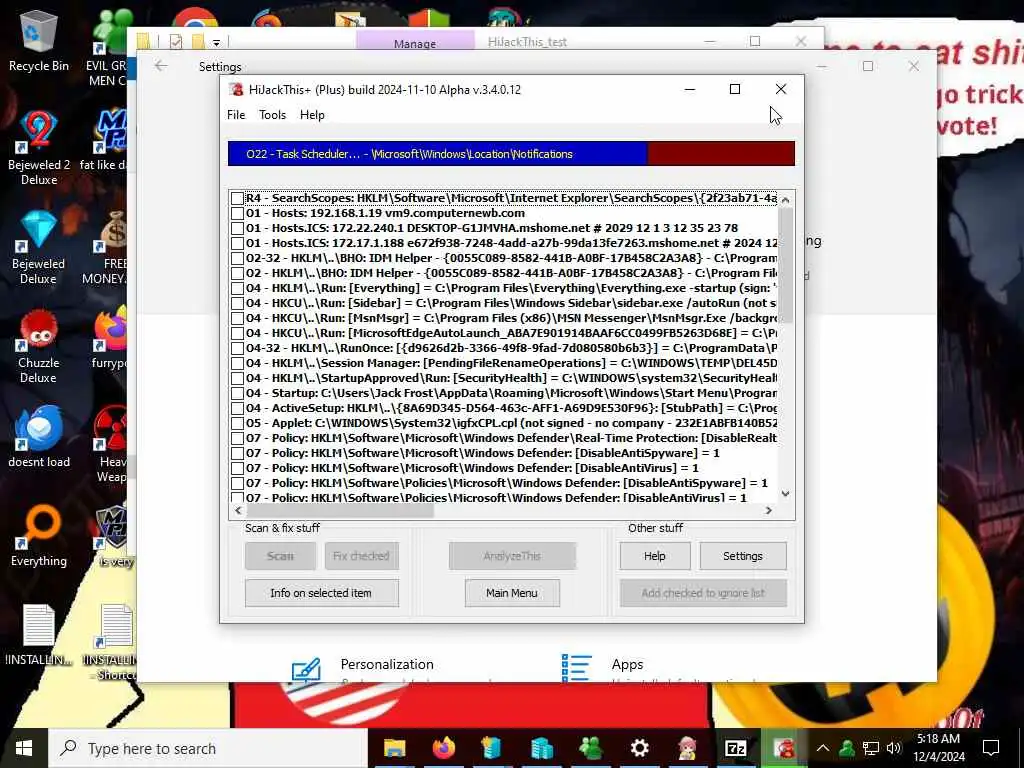Click the Main Menu button

click(x=512, y=593)
